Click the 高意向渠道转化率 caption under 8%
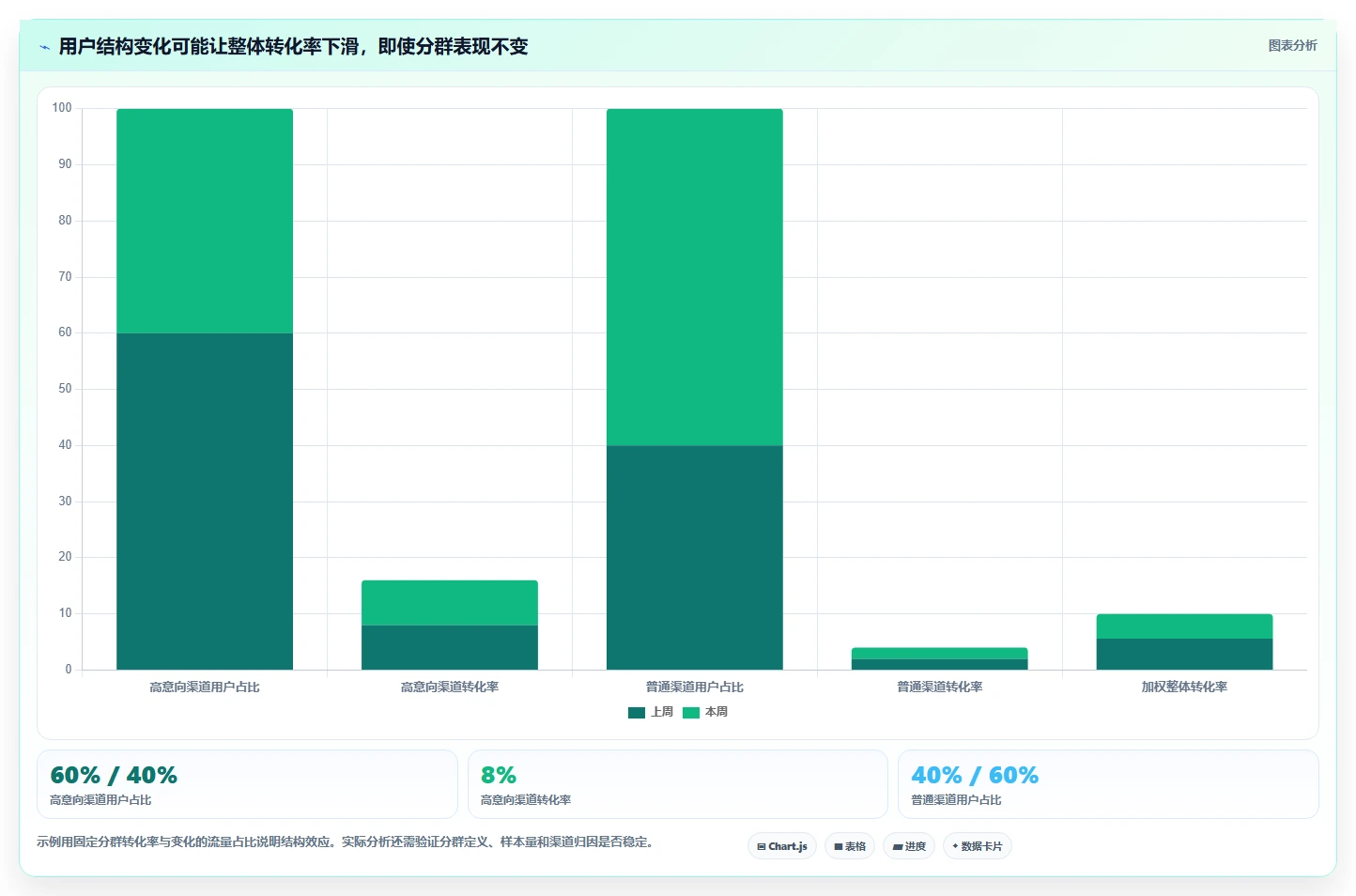 pyautogui.click(x=526, y=800)
